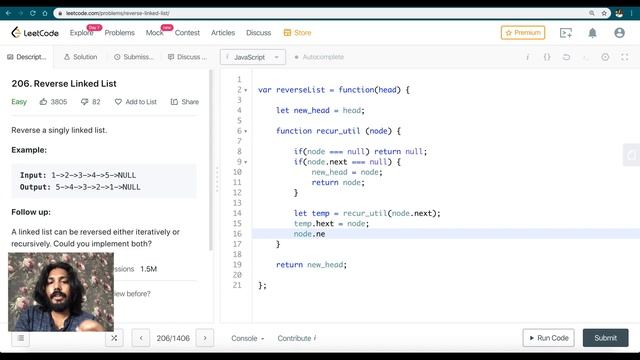Bookmark the page with the star icon
The height and width of the screenshot is (360, 640).
coord(604,13)
